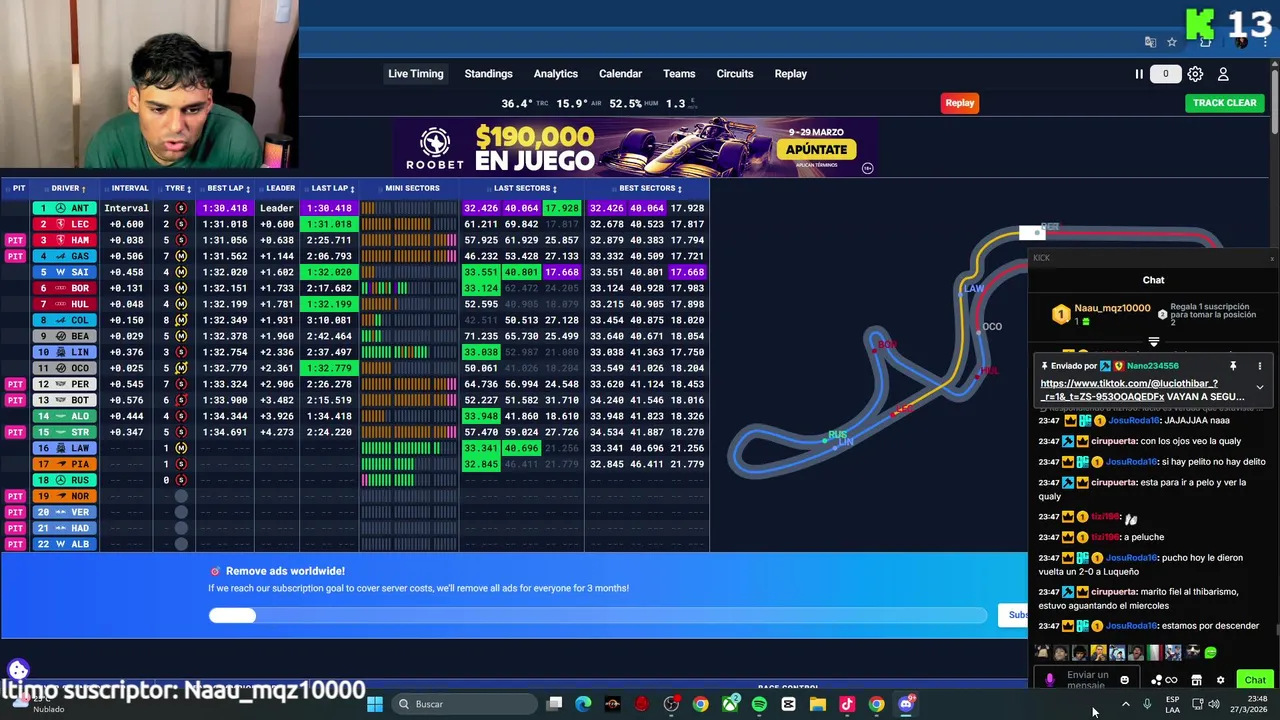Open the chat settings gear

tap(1220, 680)
